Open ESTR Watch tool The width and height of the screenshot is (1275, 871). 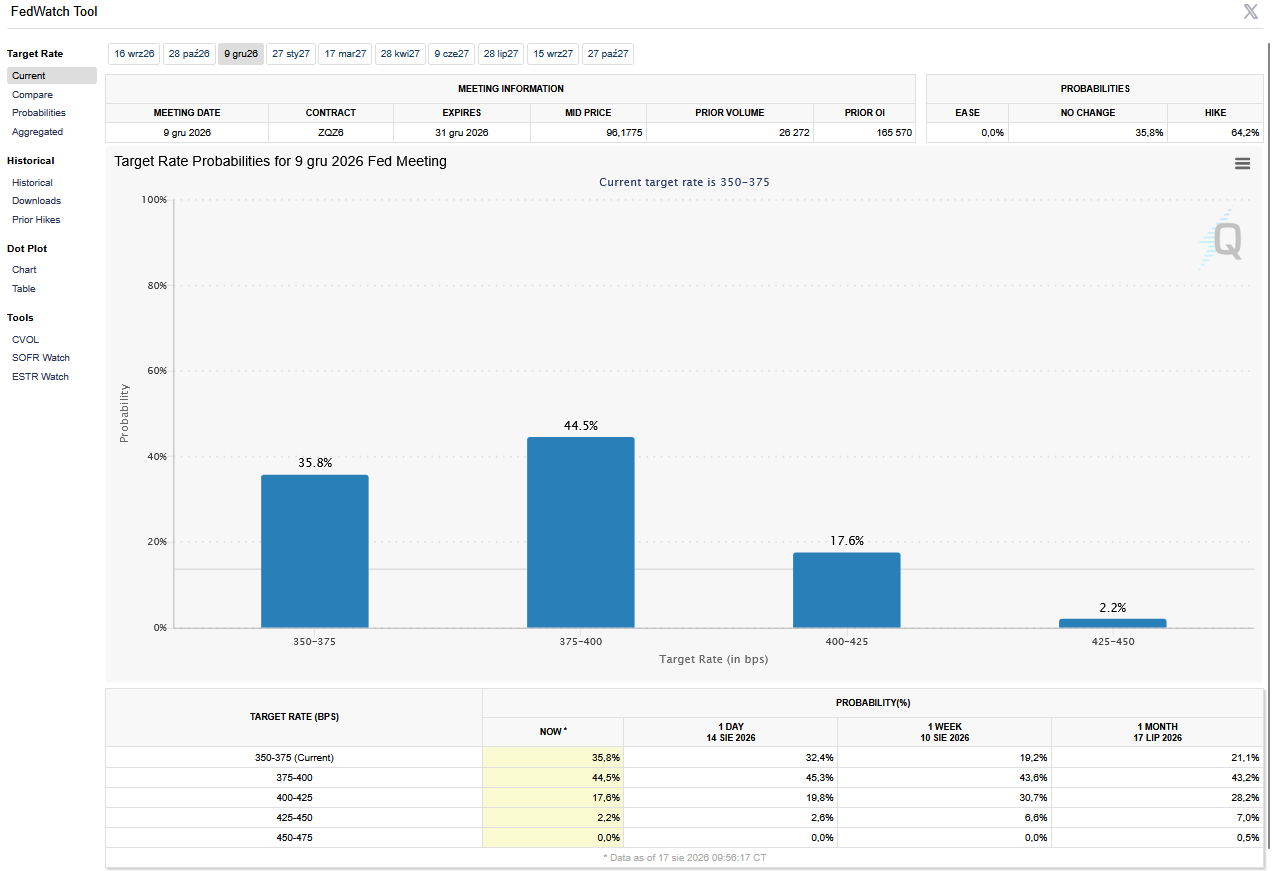click(x=40, y=377)
